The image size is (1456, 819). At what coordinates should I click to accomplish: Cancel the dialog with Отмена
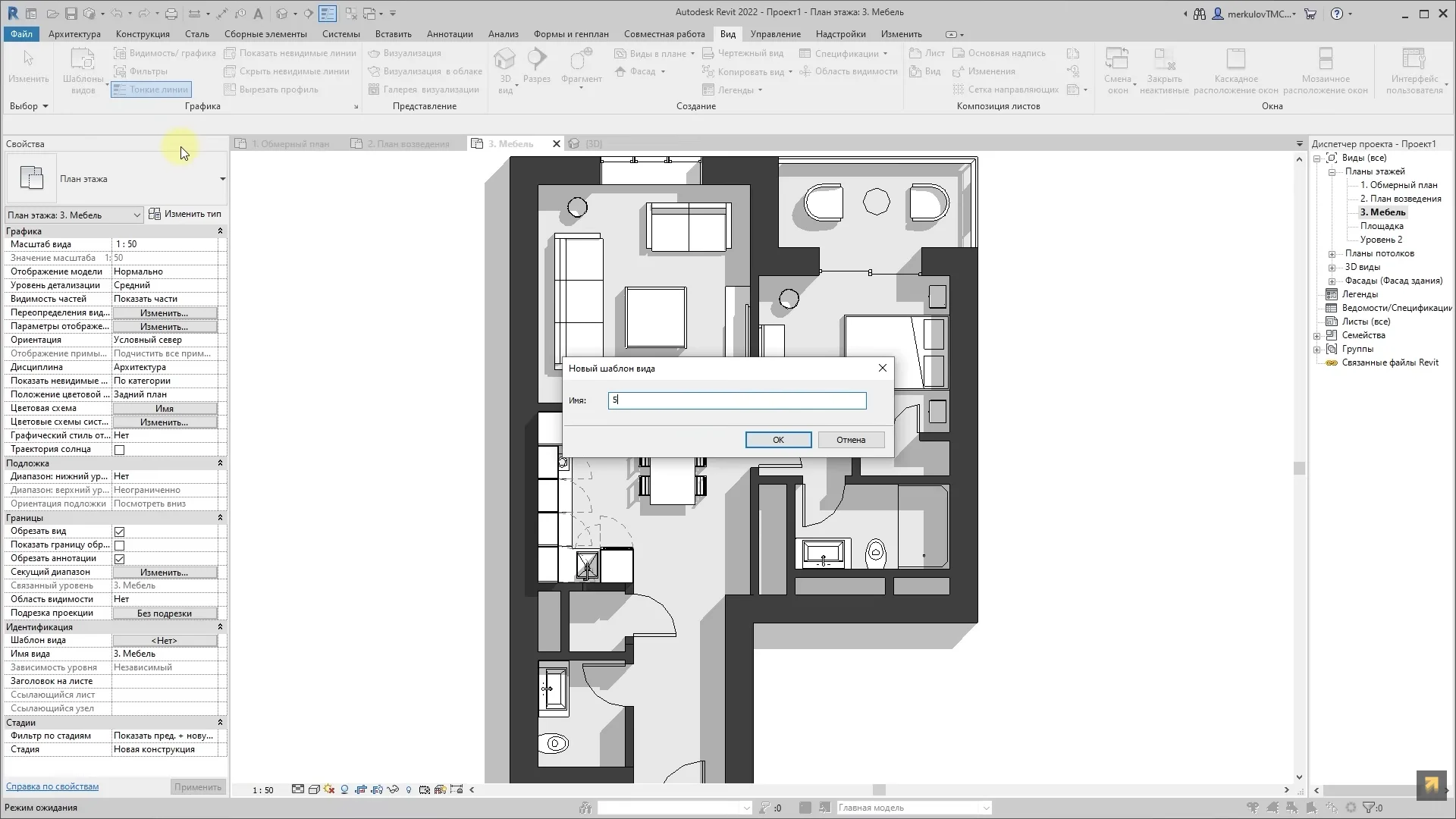[x=851, y=440]
